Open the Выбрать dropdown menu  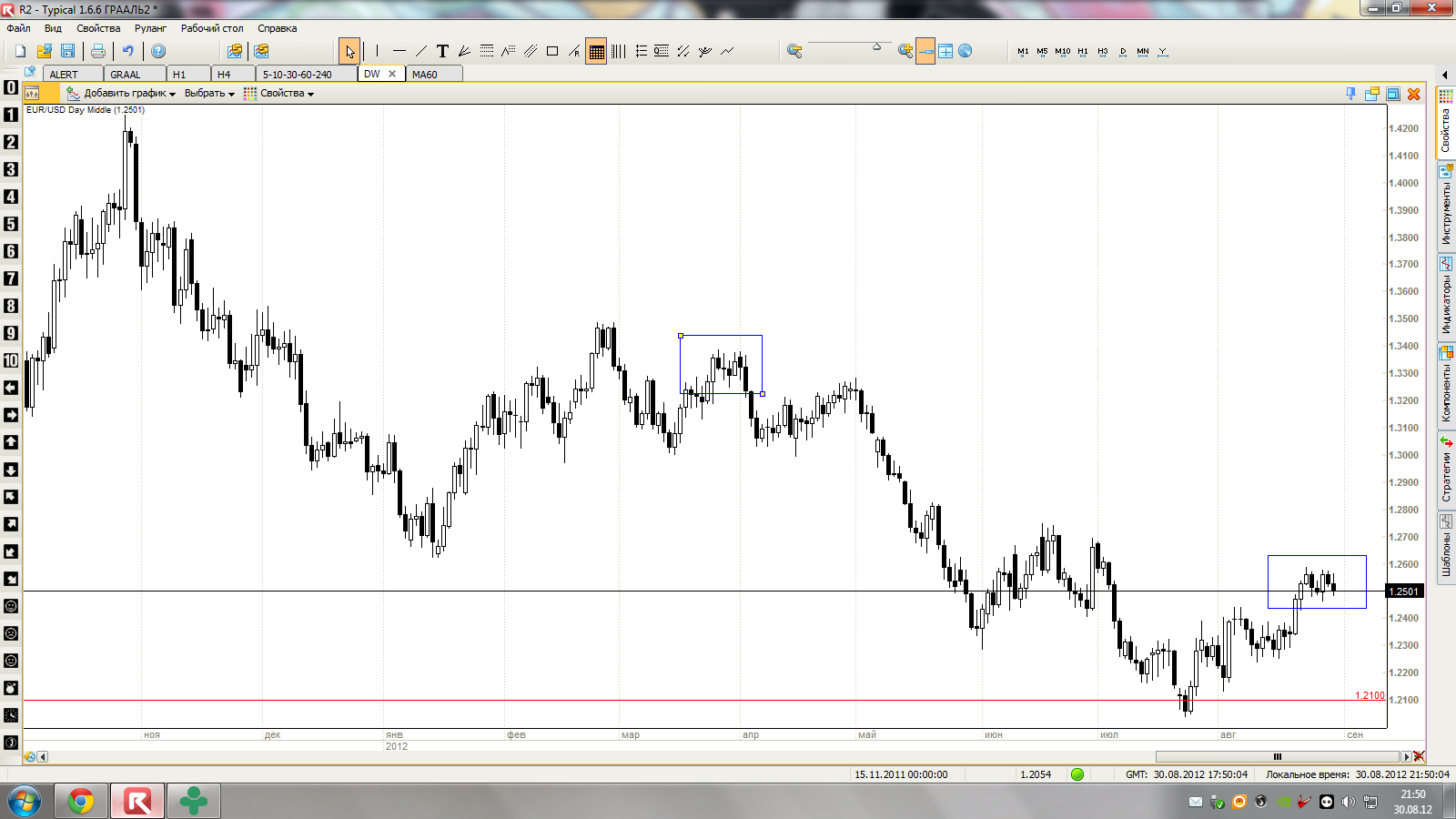[x=209, y=93]
